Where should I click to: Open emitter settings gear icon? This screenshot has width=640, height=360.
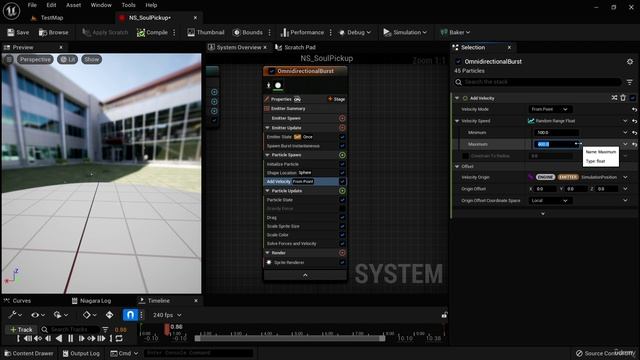(x=630, y=62)
